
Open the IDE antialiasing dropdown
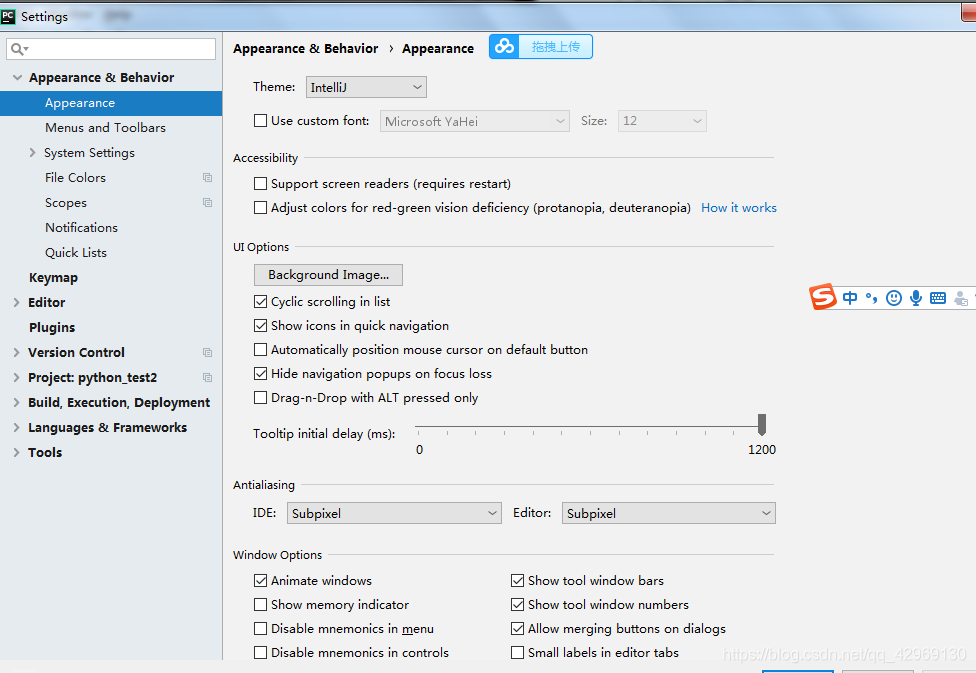[394, 513]
